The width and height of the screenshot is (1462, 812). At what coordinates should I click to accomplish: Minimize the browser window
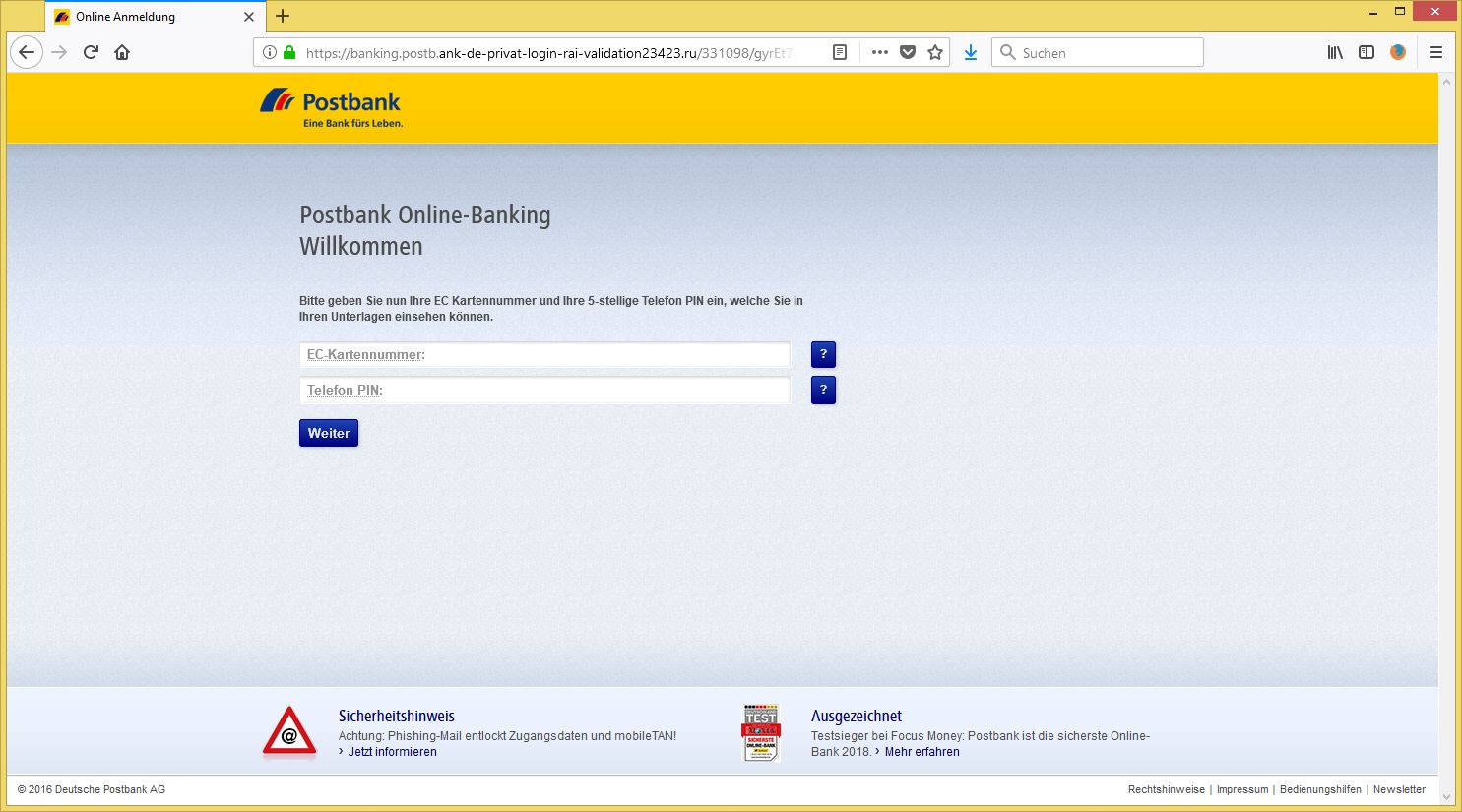coord(1373,12)
